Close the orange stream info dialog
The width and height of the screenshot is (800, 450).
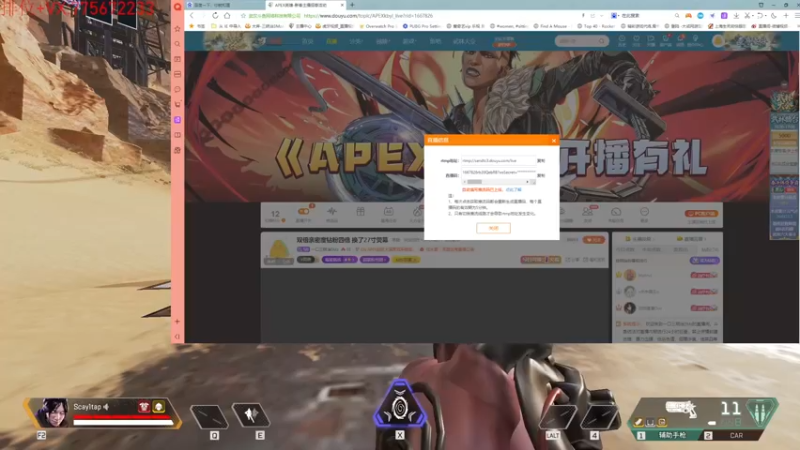pyautogui.click(x=554, y=140)
